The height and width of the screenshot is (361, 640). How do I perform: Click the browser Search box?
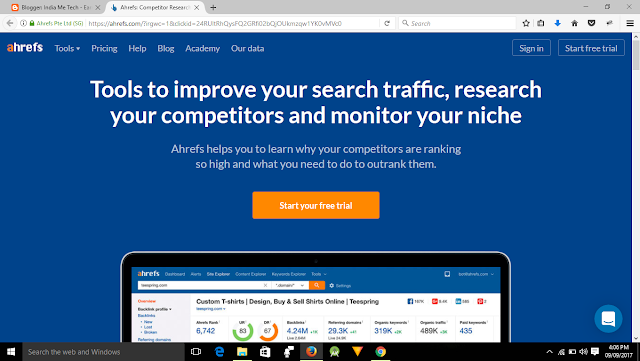pos(457,23)
